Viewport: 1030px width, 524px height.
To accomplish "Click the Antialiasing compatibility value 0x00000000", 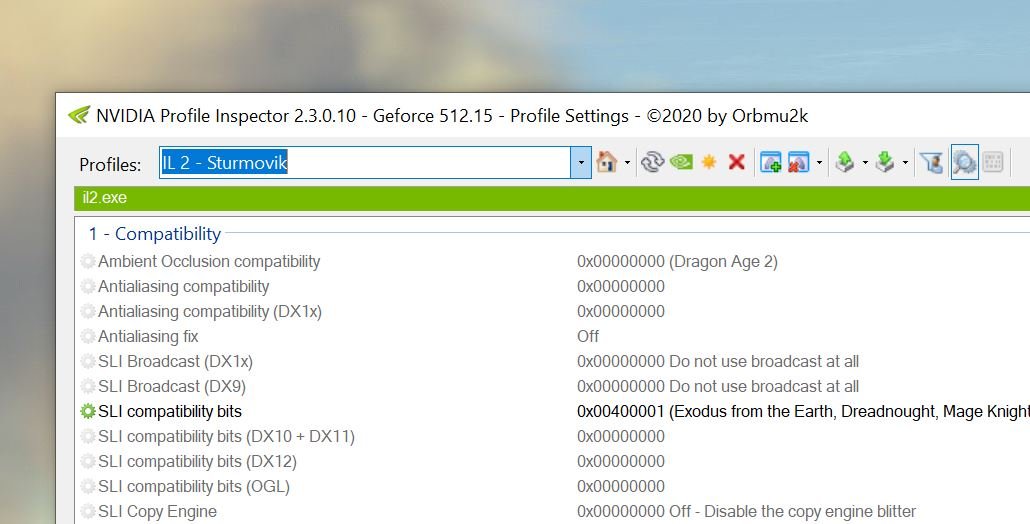I will (621, 286).
